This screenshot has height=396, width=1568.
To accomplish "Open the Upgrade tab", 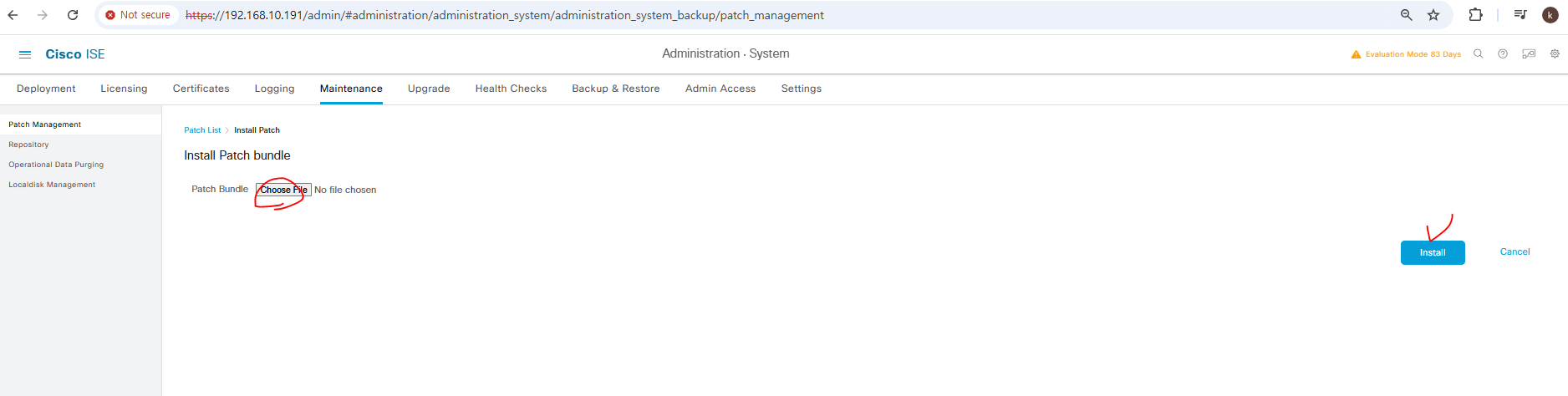I will coord(429,89).
